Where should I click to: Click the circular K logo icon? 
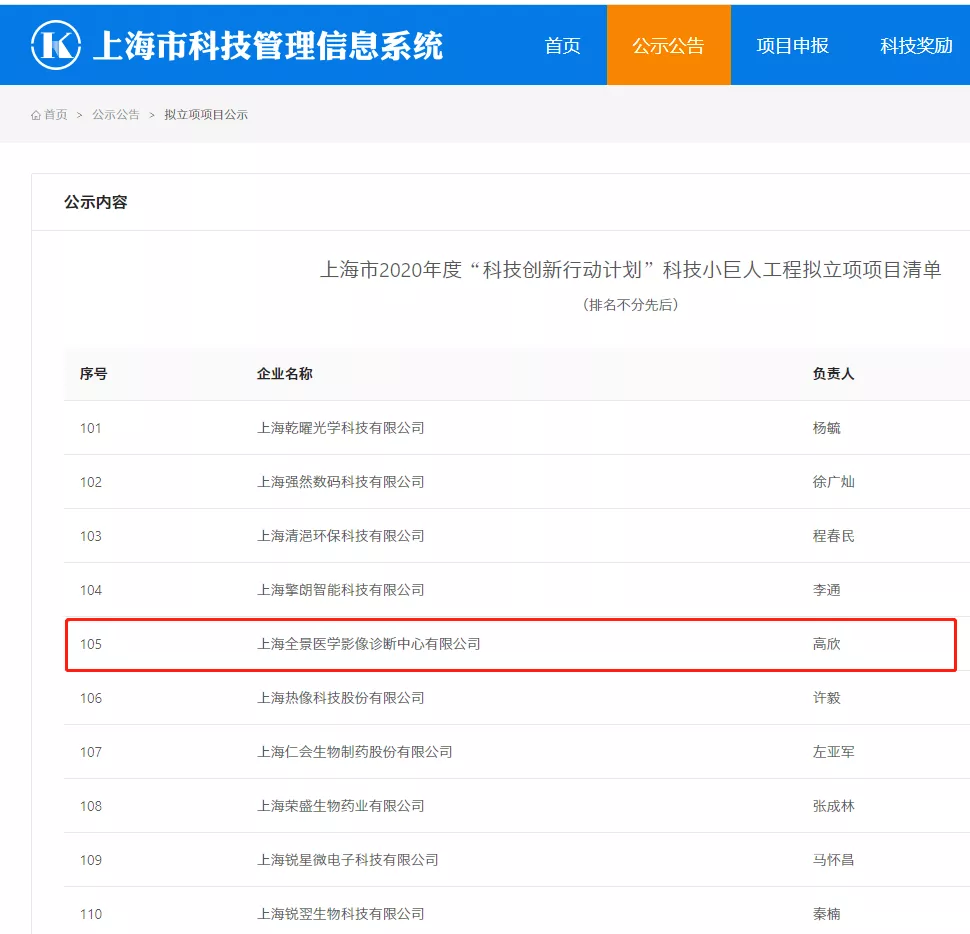(x=55, y=45)
